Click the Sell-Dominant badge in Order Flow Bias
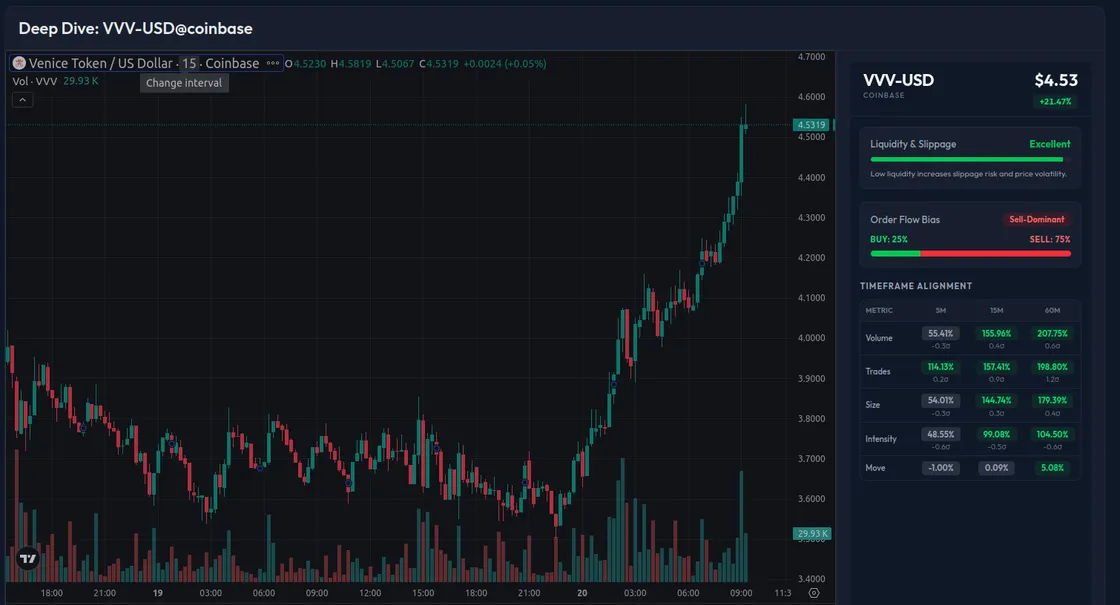The image size is (1120, 605). click(1037, 219)
